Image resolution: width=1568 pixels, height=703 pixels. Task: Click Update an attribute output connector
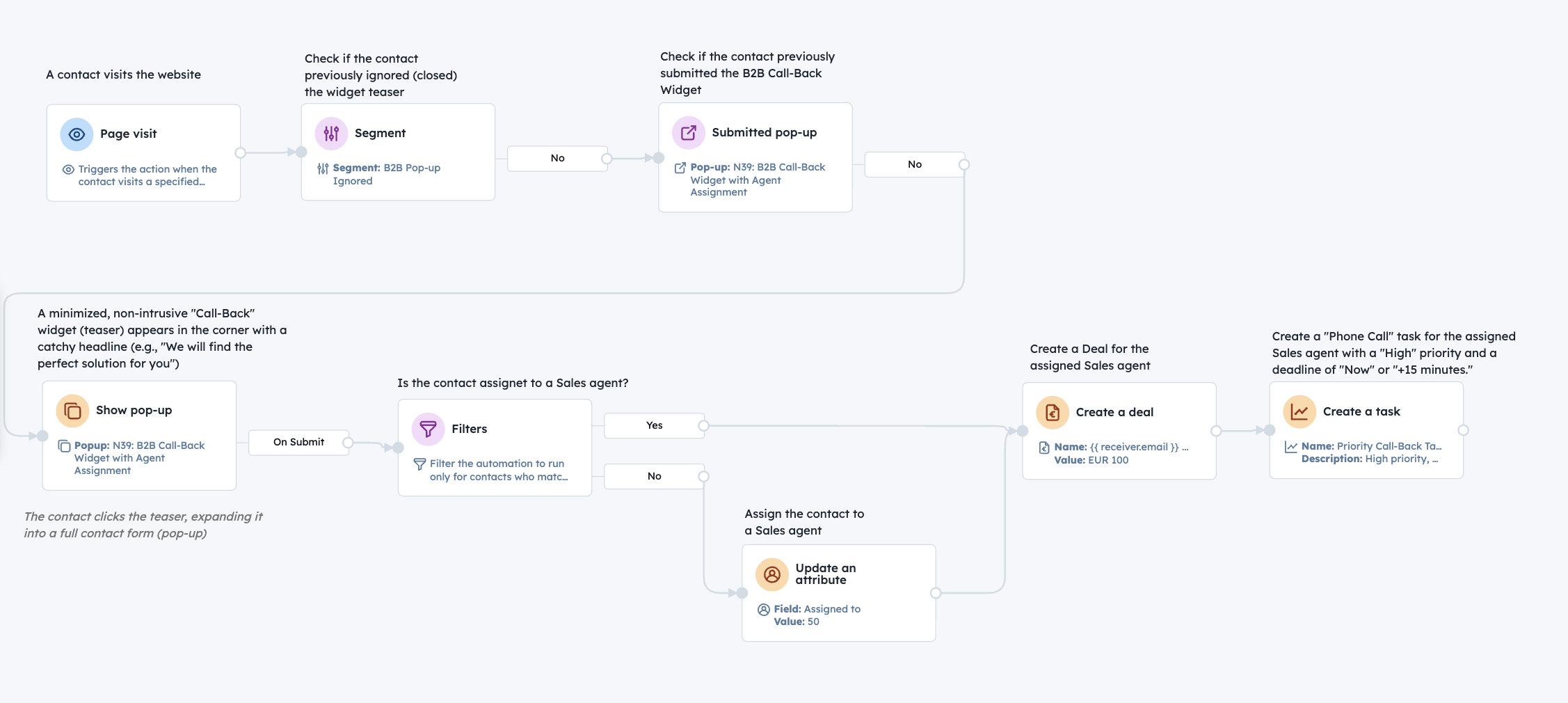pyautogui.click(x=936, y=593)
